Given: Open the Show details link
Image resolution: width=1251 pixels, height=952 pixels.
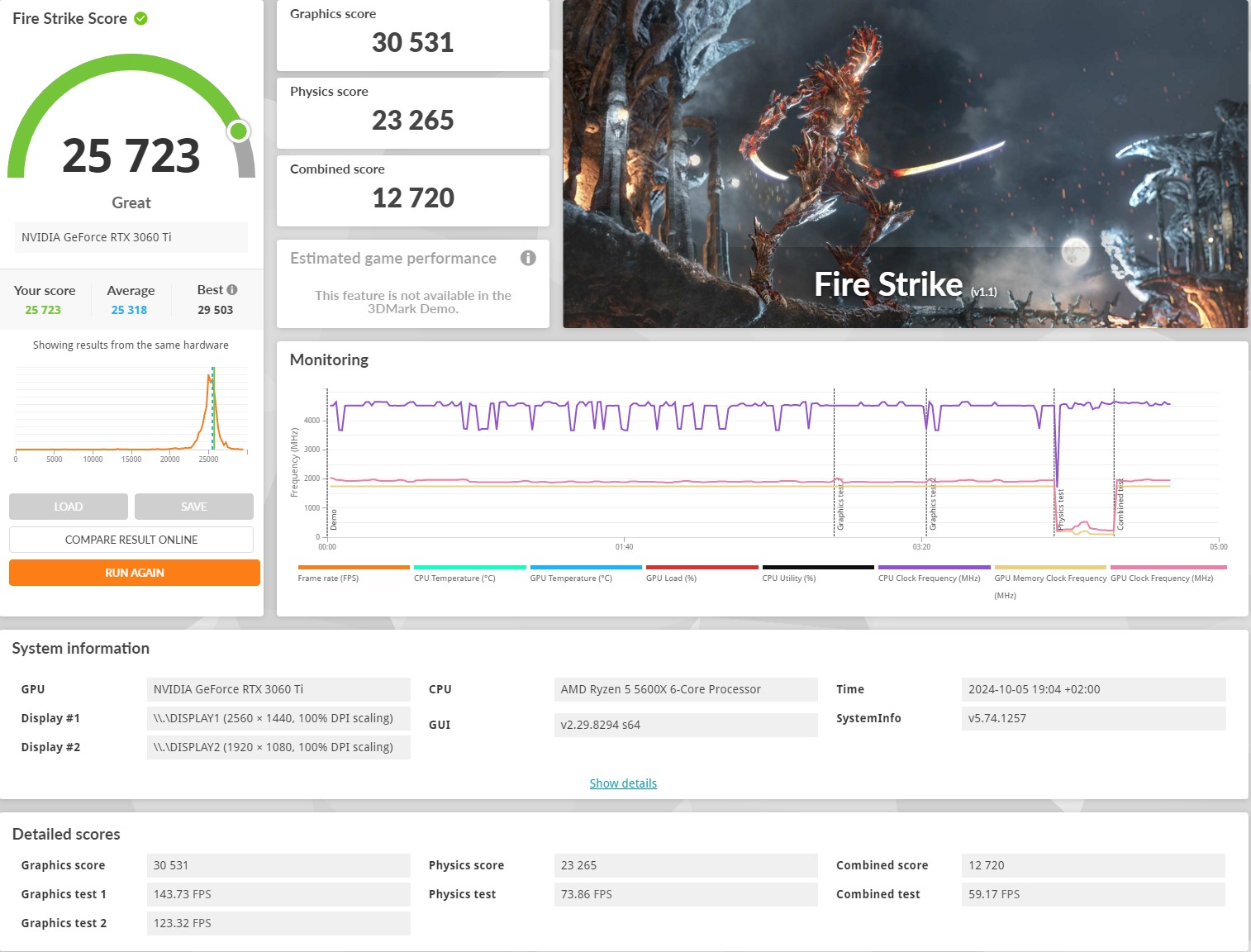Looking at the screenshot, I should click(x=623, y=783).
